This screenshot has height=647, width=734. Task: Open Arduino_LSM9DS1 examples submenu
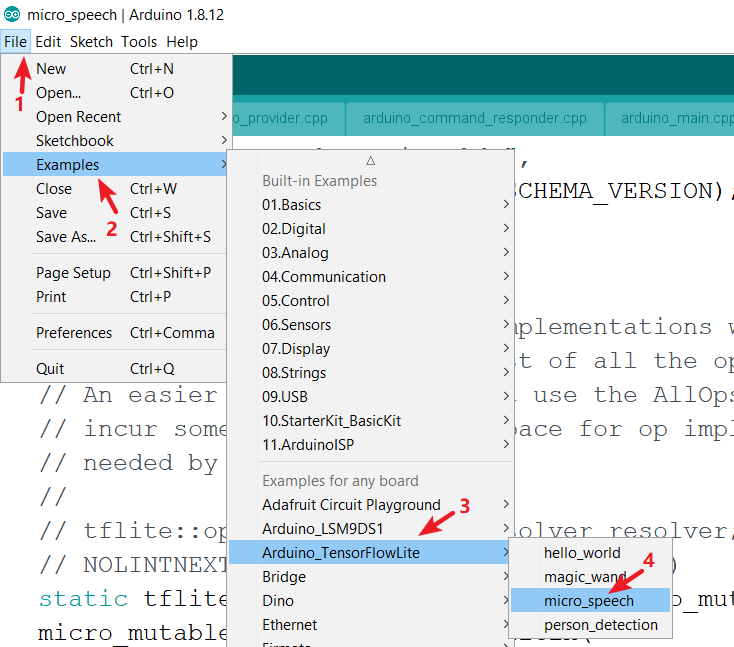(x=371, y=529)
